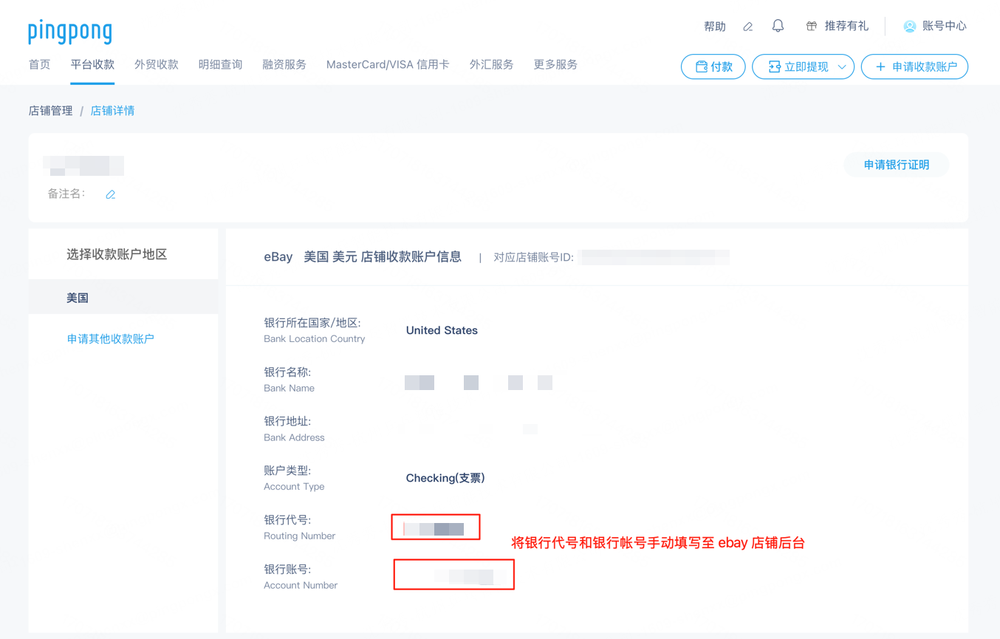Click the notification bell icon

pyautogui.click(x=778, y=26)
